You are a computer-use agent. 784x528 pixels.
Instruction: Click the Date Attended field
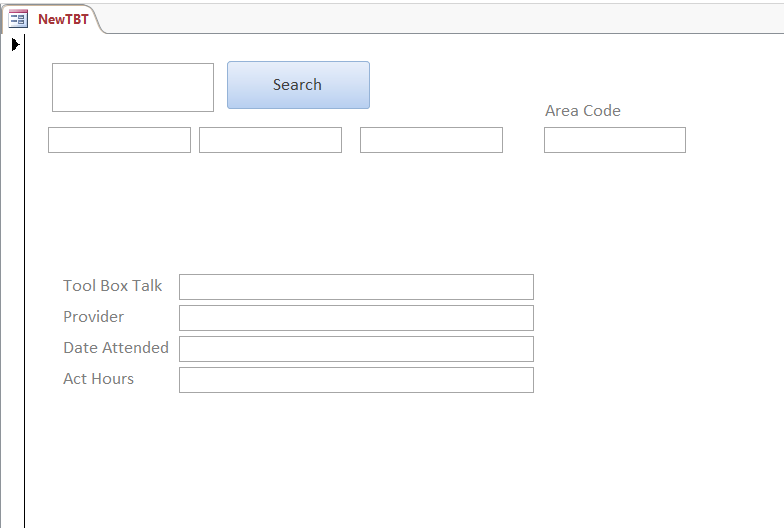pos(356,349)
